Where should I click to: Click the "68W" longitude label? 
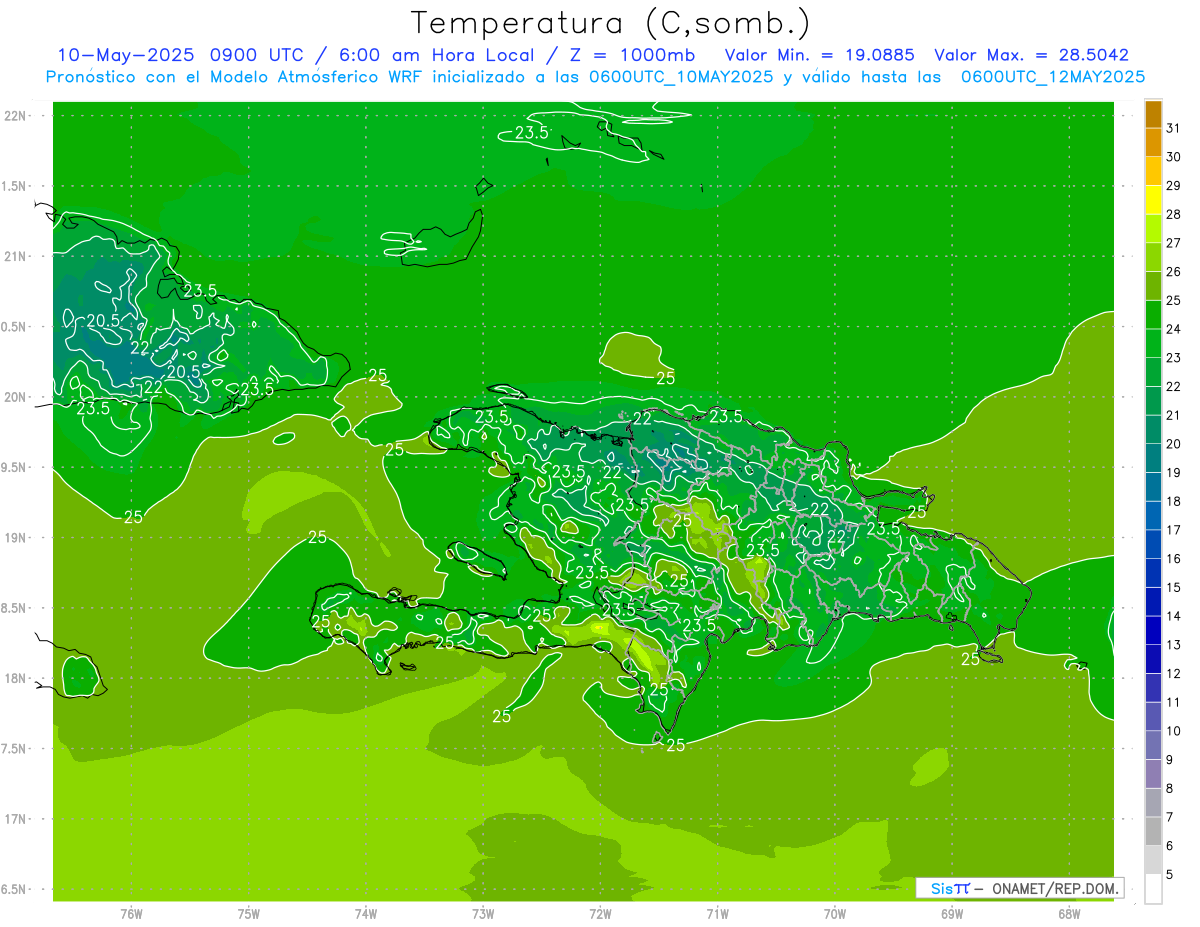tap(1069, 913)
